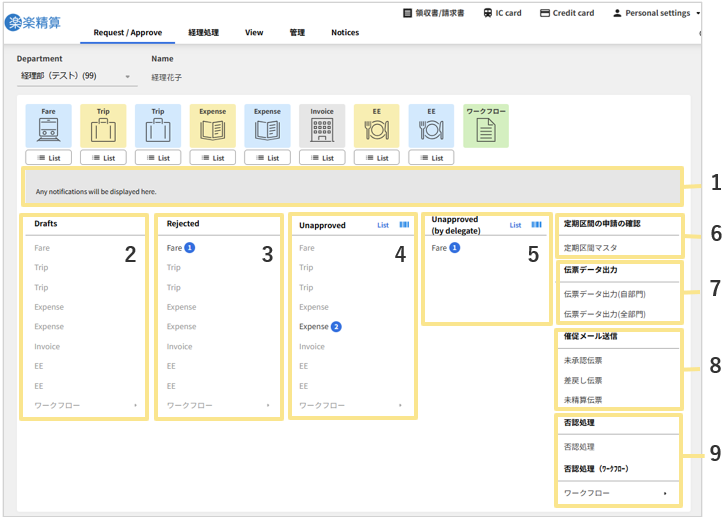
Task: Open Credit card from the top bar
Action: pyautogui.click(x=566, y=13)
